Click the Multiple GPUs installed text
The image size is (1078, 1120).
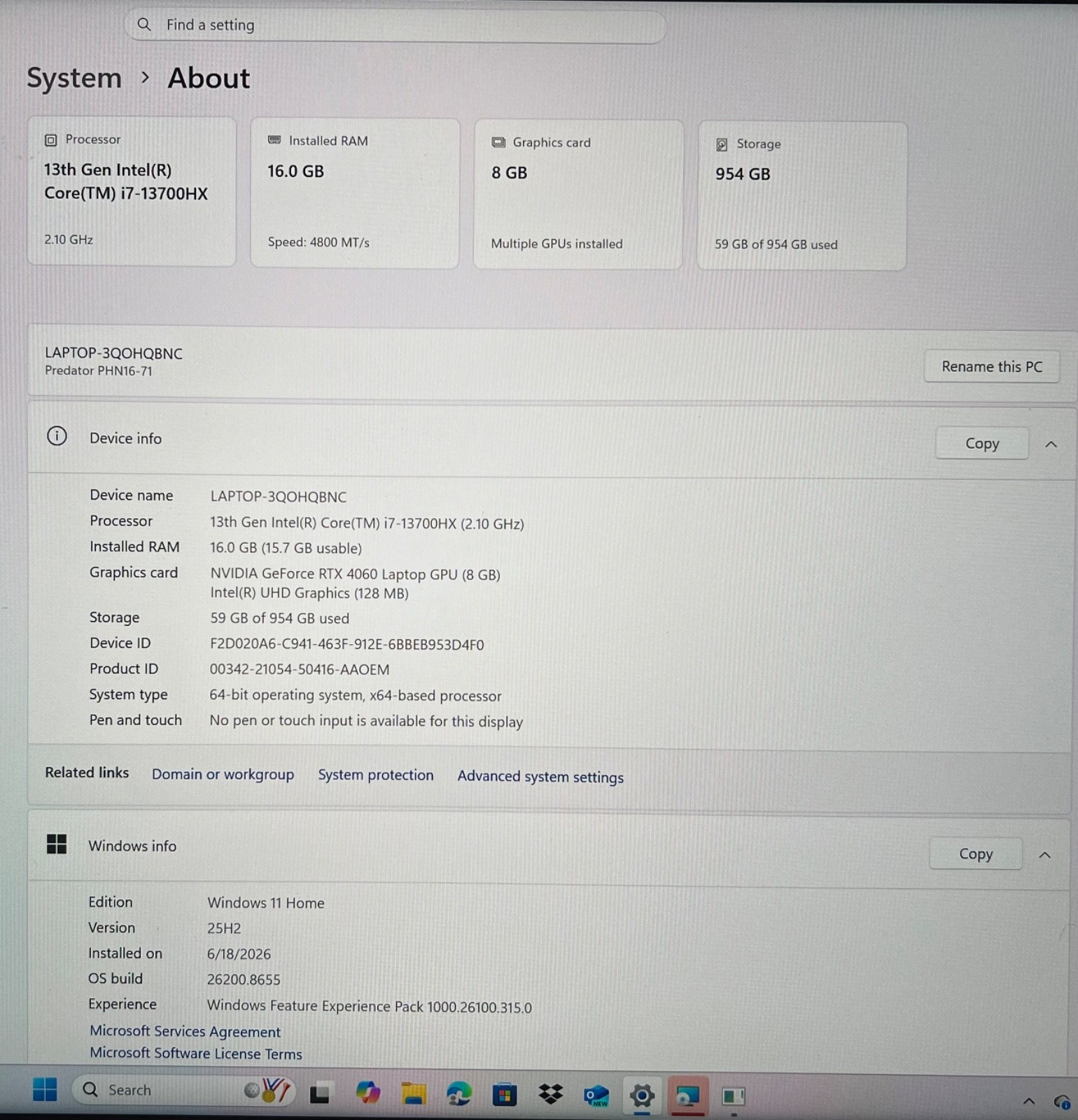[x=556, y=244]
